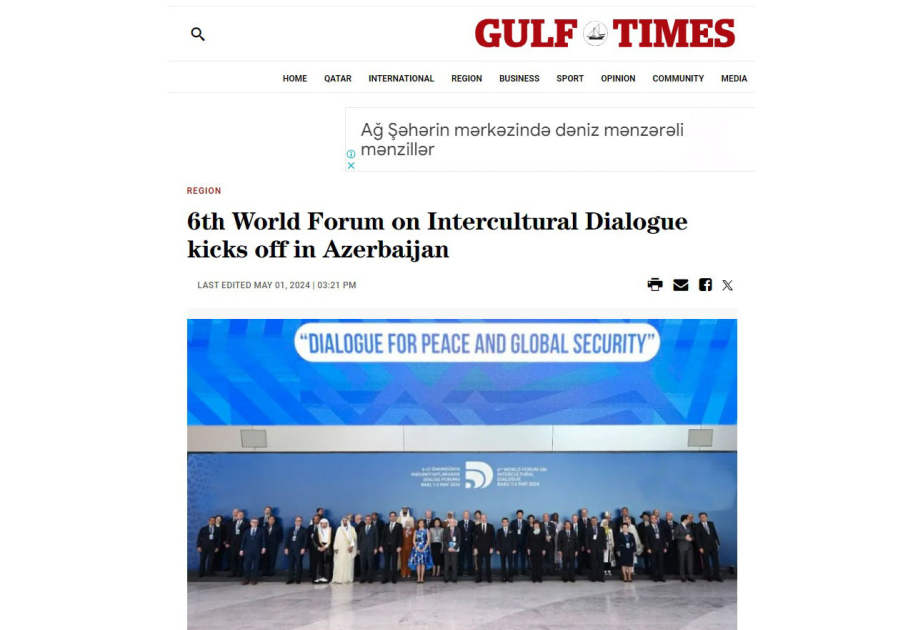Open ad info icon
This screenshot has height=630, width=923.
coord(351,154)
